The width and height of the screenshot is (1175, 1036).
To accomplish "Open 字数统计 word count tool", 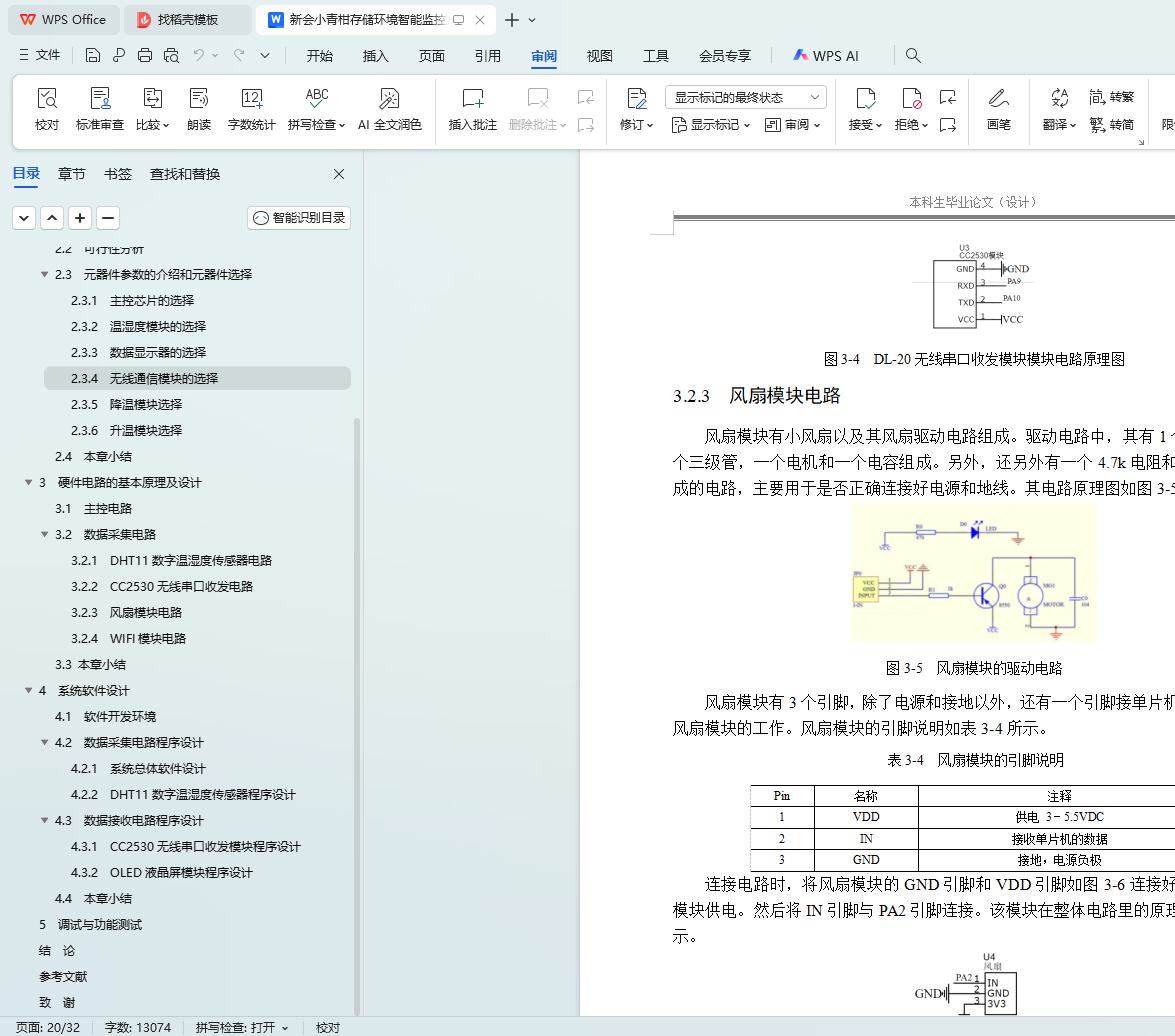I will coord(252,109).
